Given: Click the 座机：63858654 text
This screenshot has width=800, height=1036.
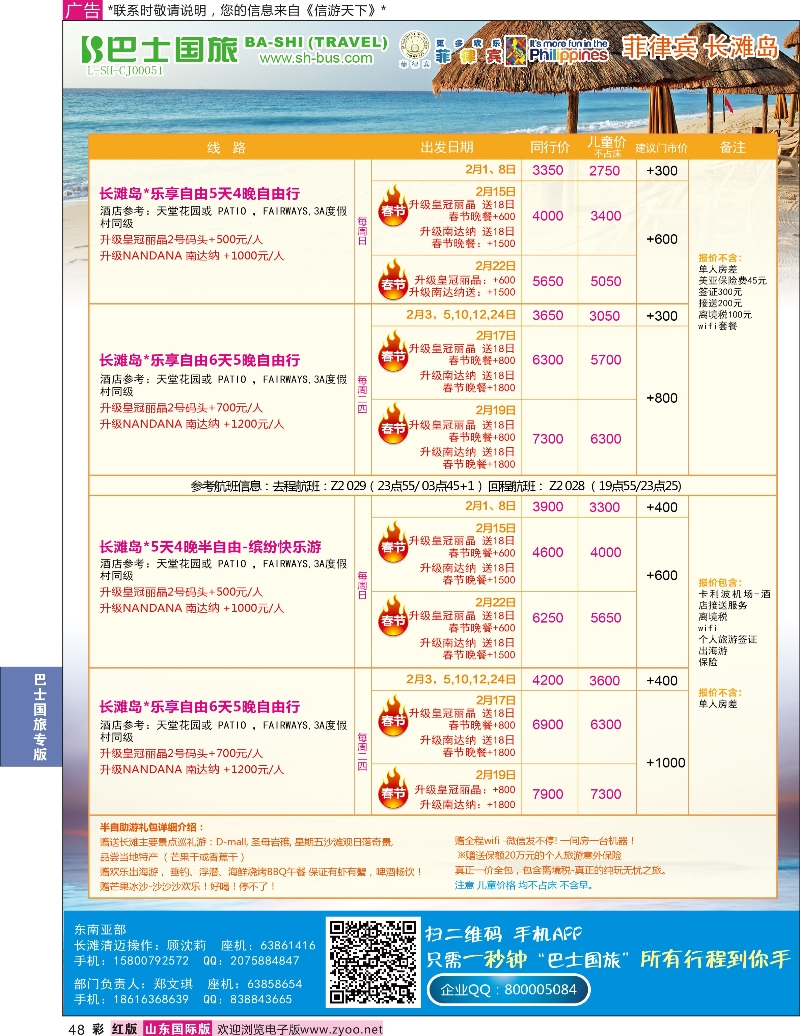Looking at the screenshot, I should click(254, 984).
